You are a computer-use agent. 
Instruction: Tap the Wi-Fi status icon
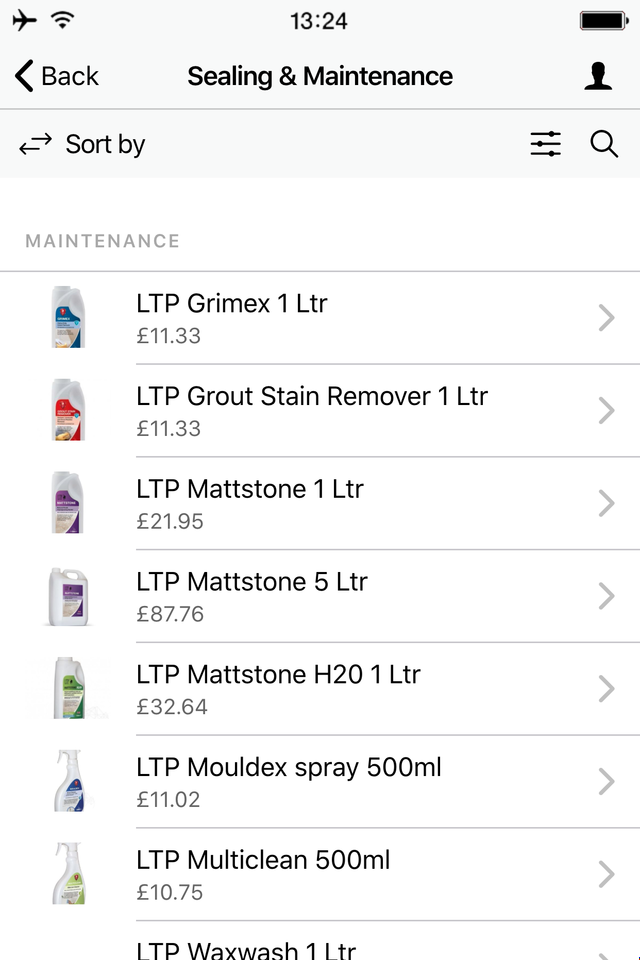(x=63, y=20)
